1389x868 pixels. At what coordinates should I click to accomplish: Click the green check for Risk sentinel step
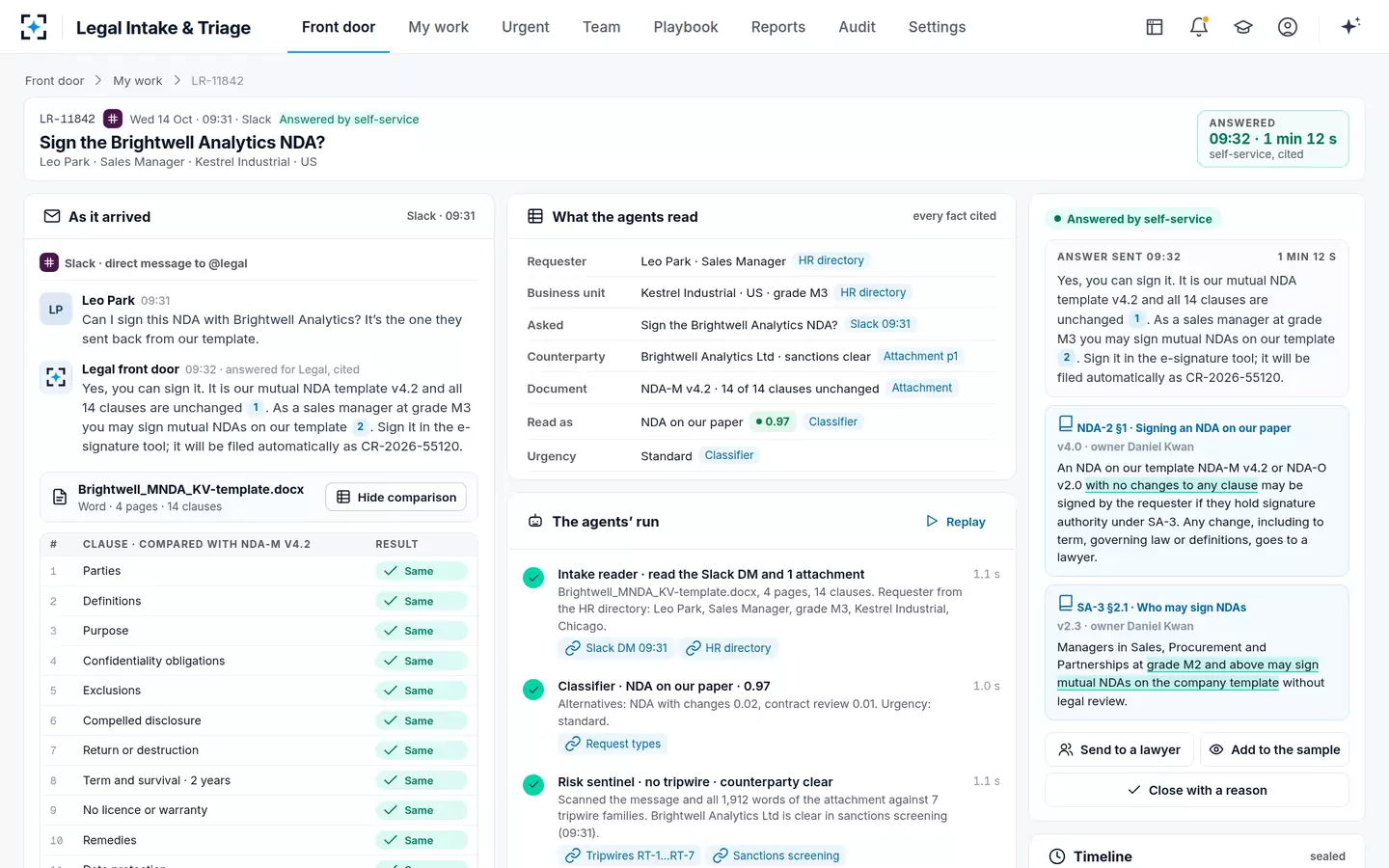click(533, 785)
